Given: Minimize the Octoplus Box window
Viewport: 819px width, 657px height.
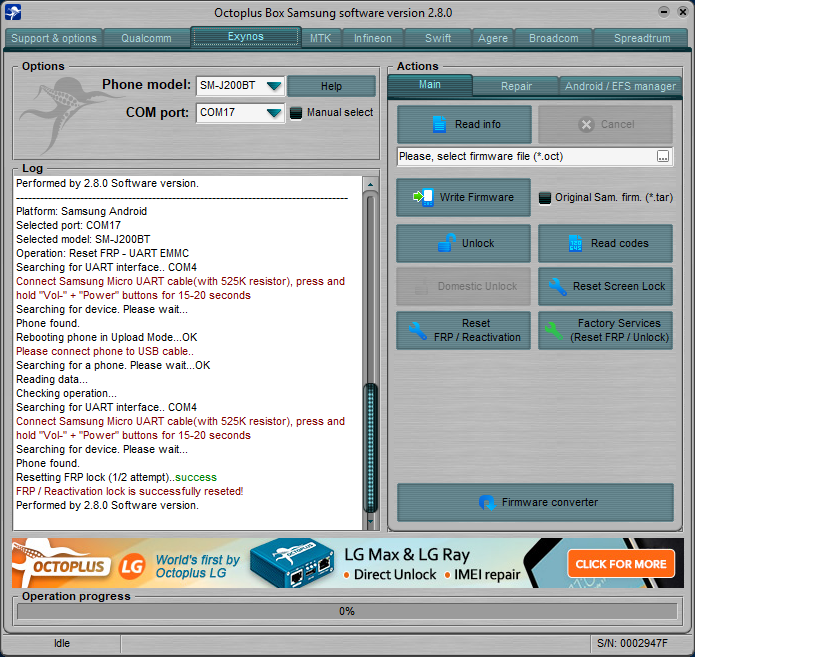Looking at the screenshot, I should (x=663, y=11).
